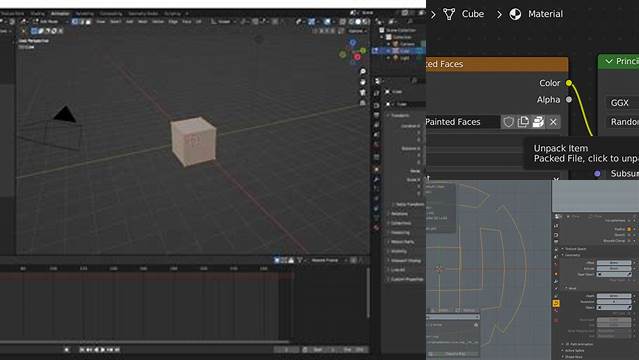The image size is (639, 360).
Task: Open the Random Walk subsurface dropdown
Action: click(x=623, y=122)
